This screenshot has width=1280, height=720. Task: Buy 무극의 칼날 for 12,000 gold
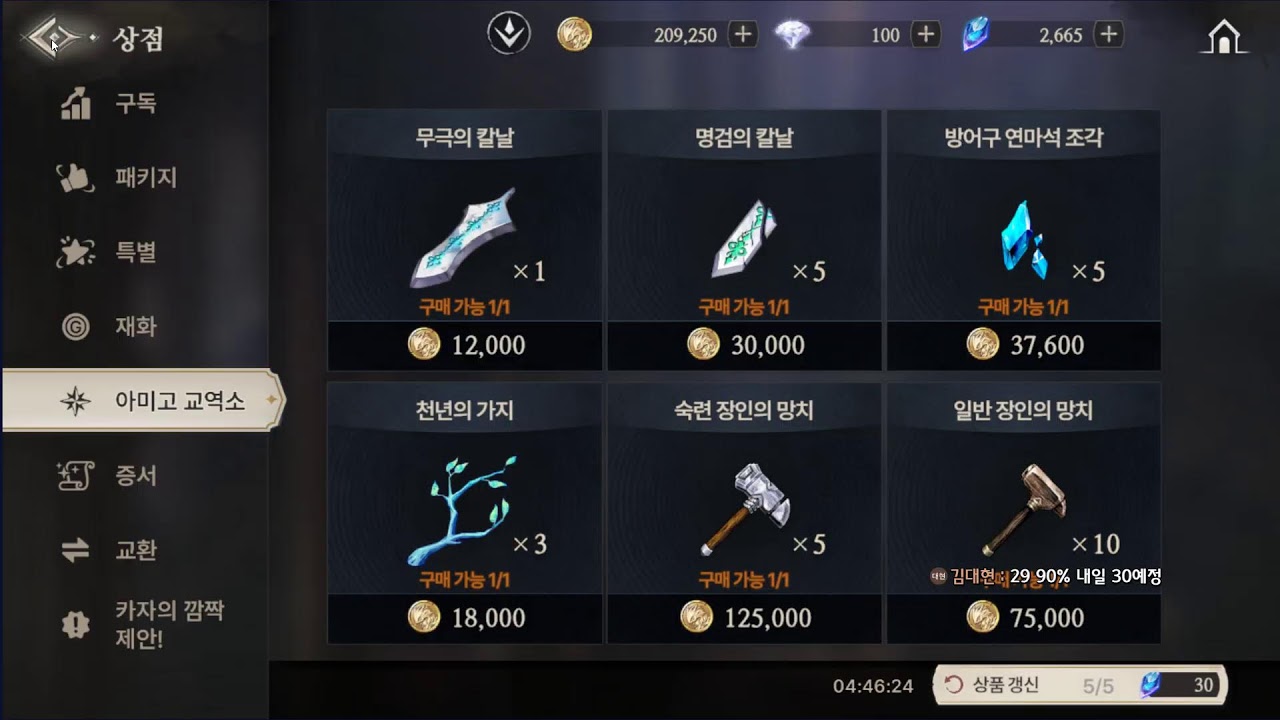click(x=465, y=346)
